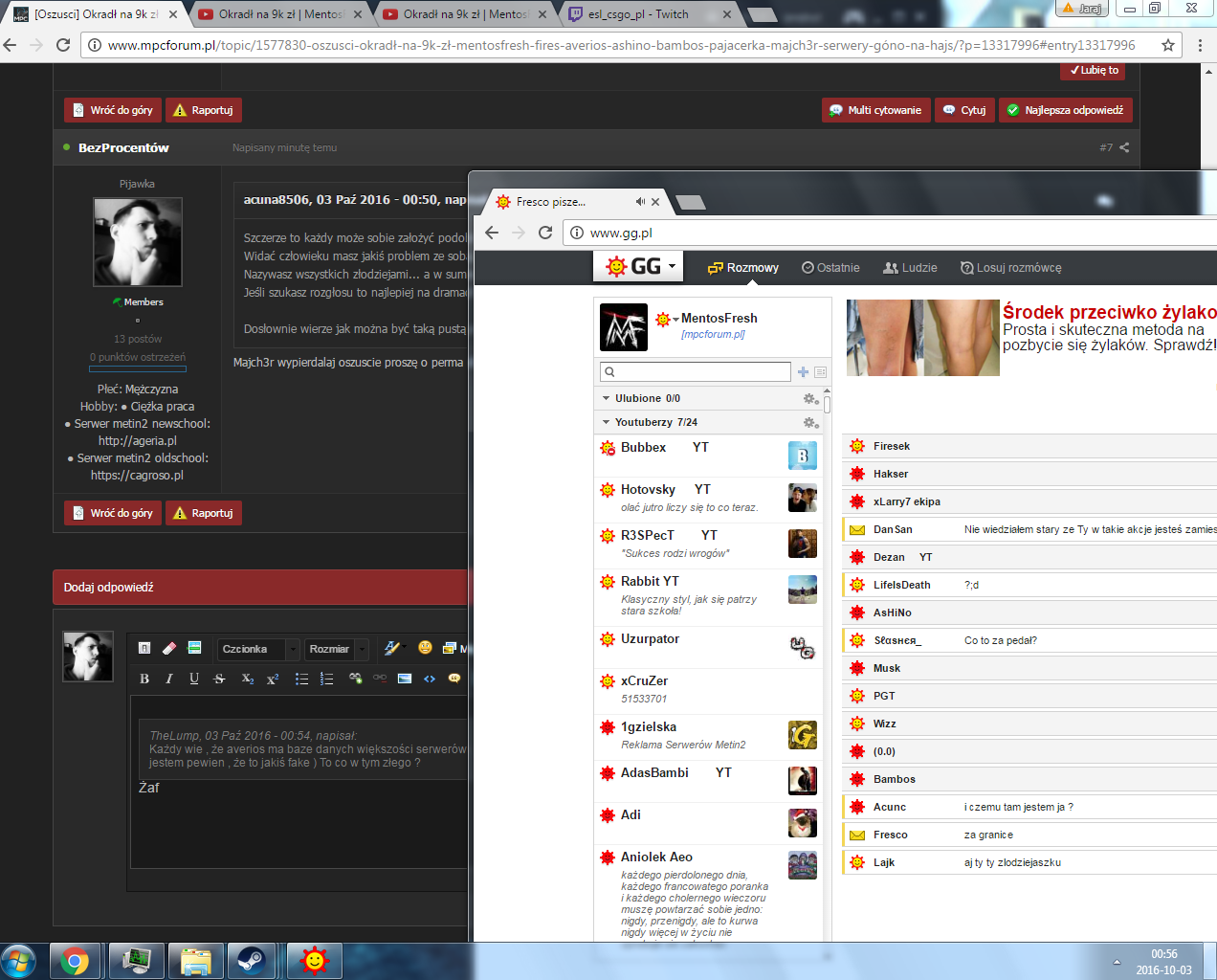Open the GG logo main menu dropdown
Image resolution: width=1217 pixels, height=980 pixels.
pos(640,267)
